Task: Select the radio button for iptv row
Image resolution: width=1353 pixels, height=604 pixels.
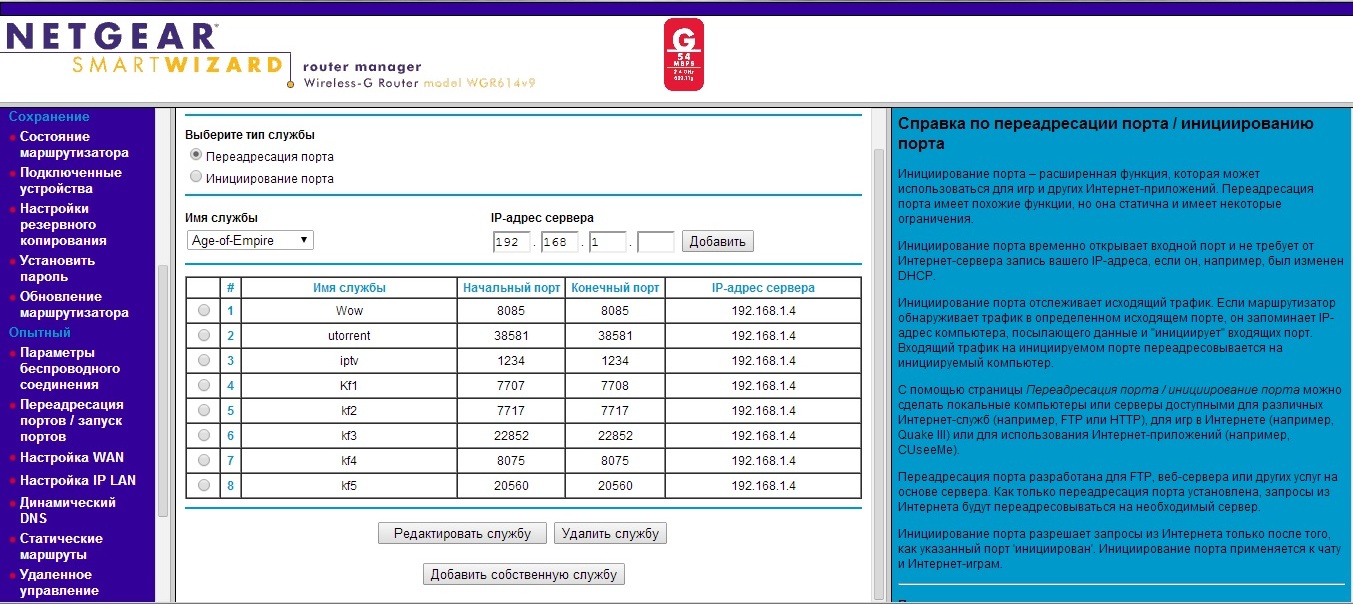Action: [204, 360]
